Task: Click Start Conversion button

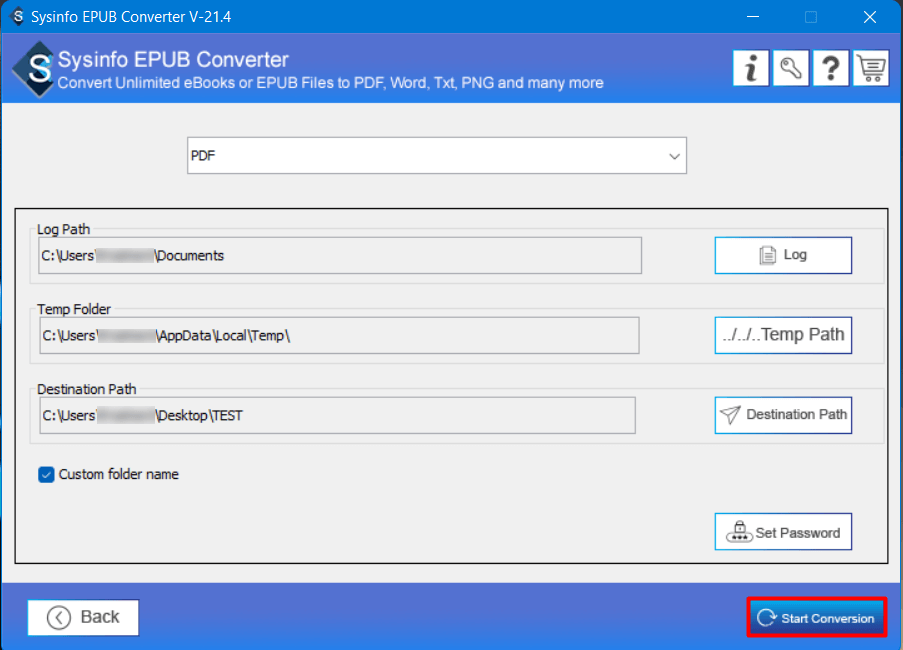Action: pyautogui.click(x=817, y=618)
